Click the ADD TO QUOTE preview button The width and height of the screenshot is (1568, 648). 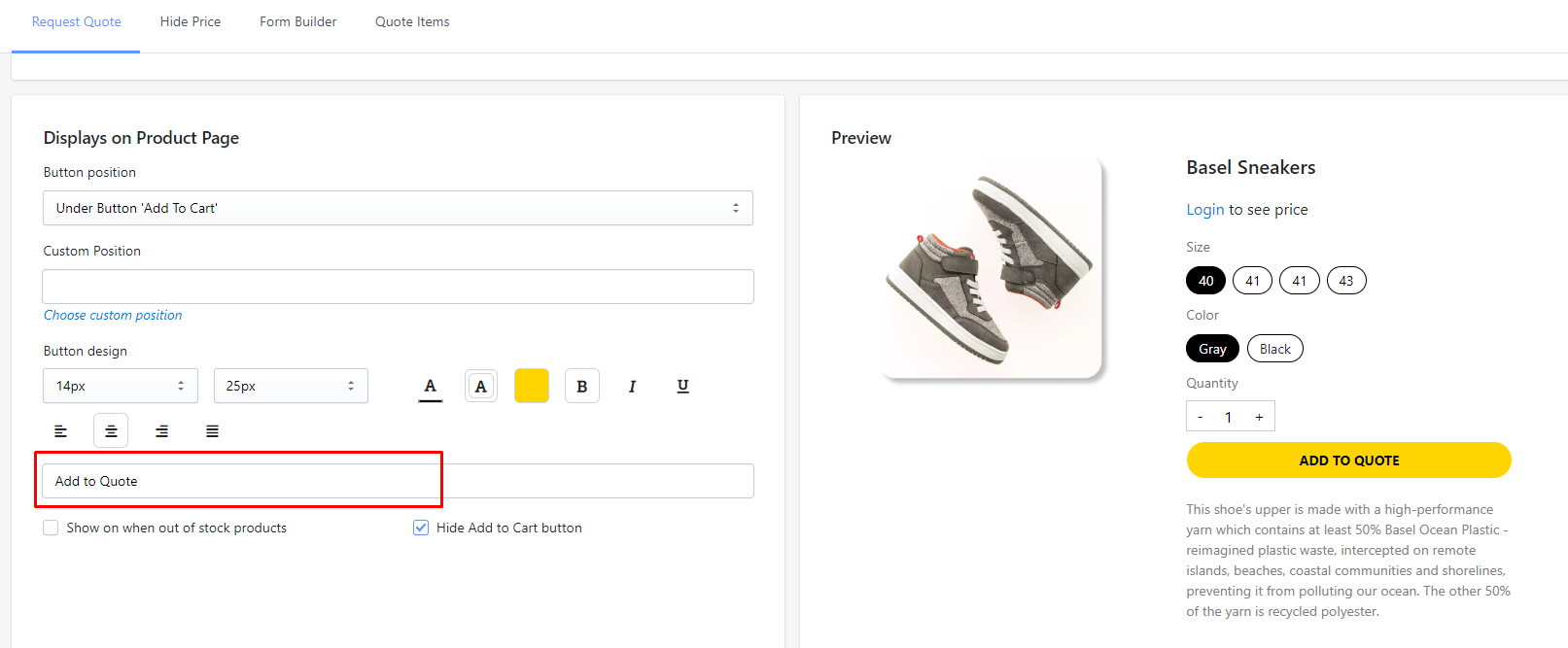pyautogui.click(x=1348, y=460)
